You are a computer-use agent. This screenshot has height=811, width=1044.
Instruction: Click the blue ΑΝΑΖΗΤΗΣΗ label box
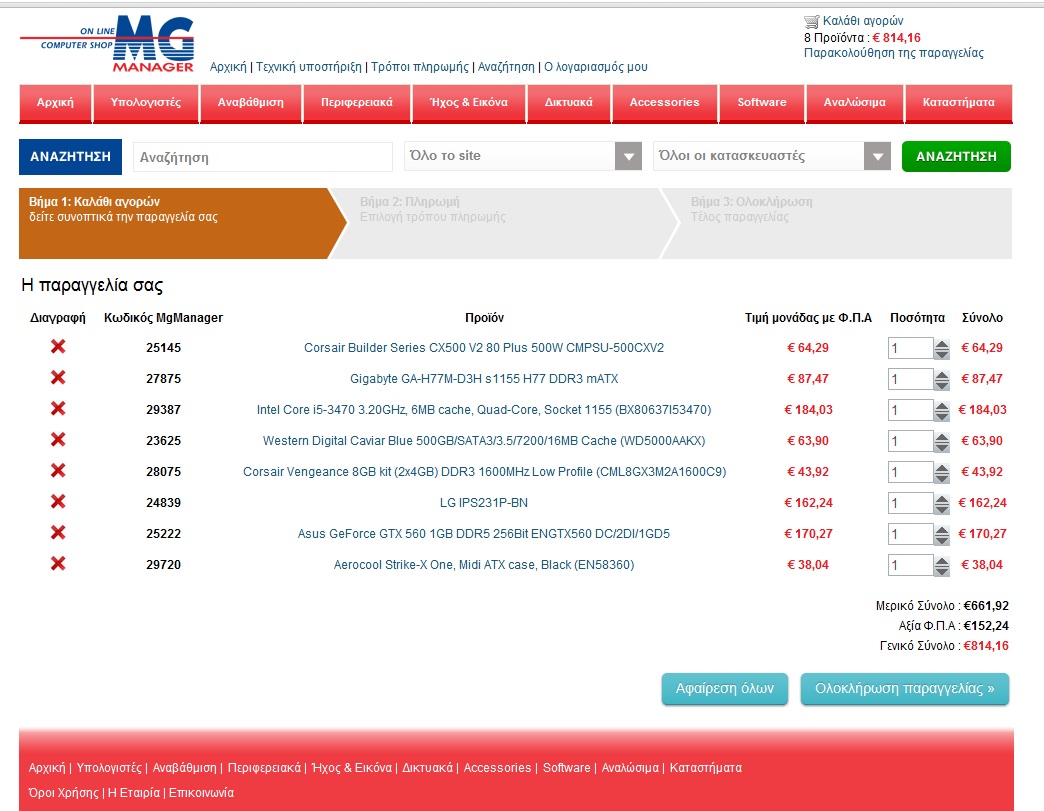tap(70, 156)
